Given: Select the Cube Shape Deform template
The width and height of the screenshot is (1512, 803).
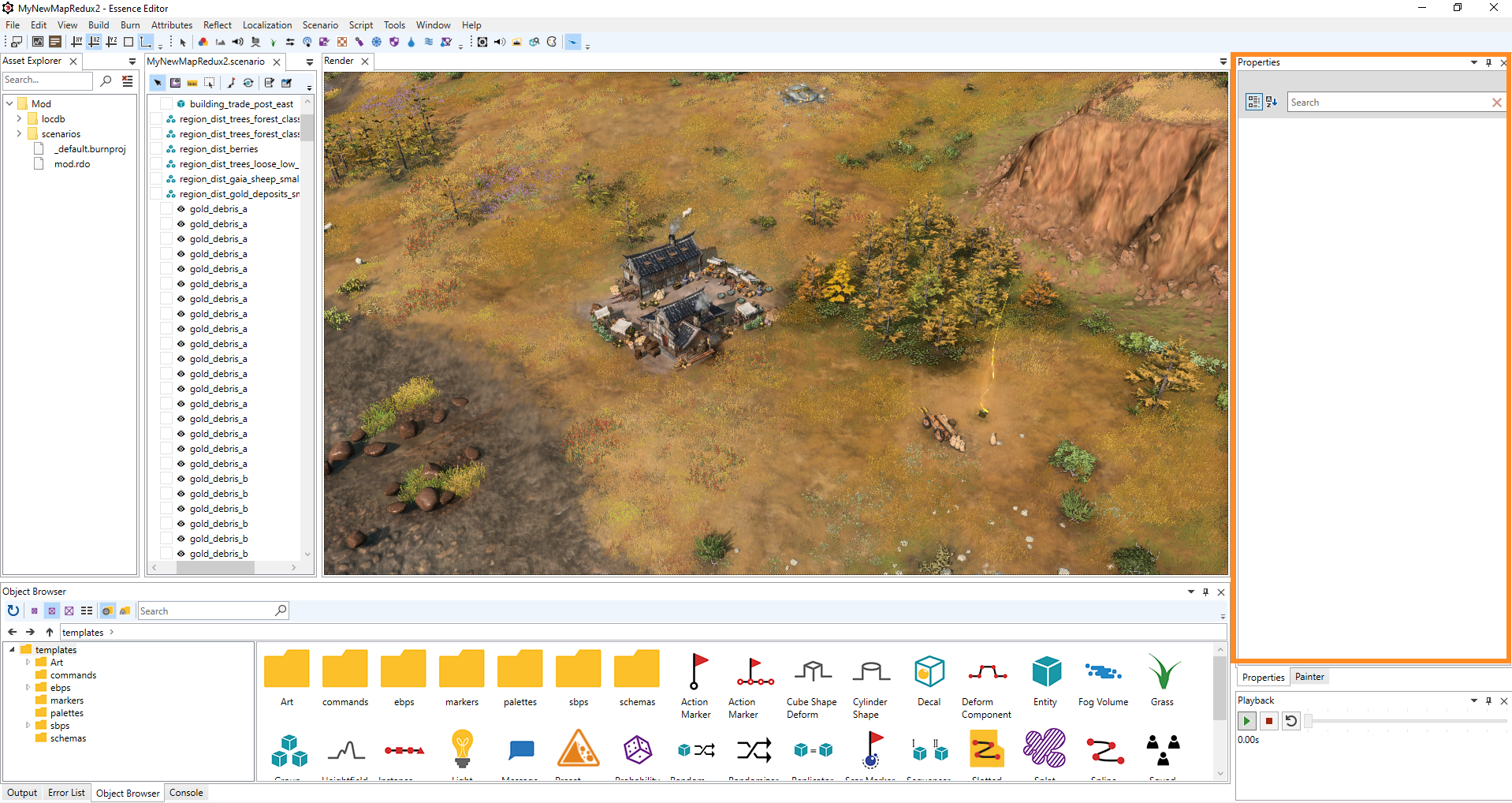Looking at the screenshot, I should coord(812,686).
